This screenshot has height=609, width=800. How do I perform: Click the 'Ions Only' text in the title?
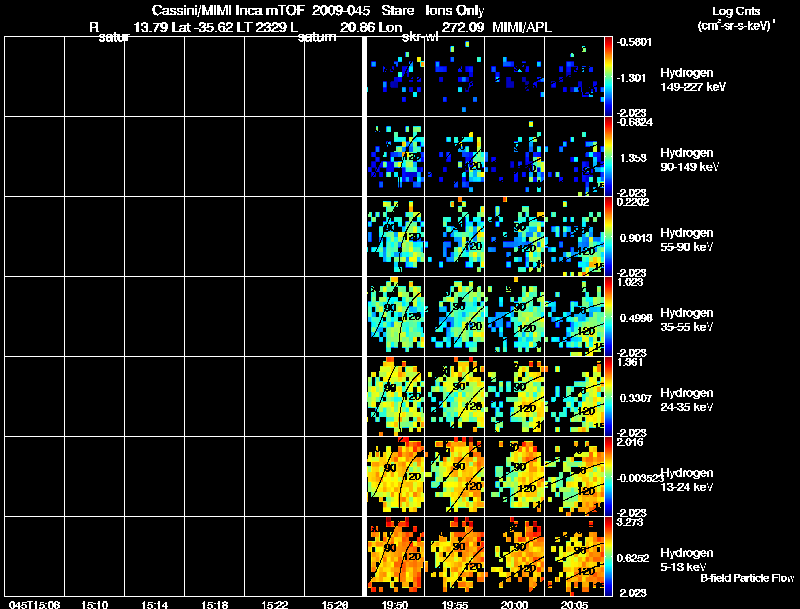455,11
